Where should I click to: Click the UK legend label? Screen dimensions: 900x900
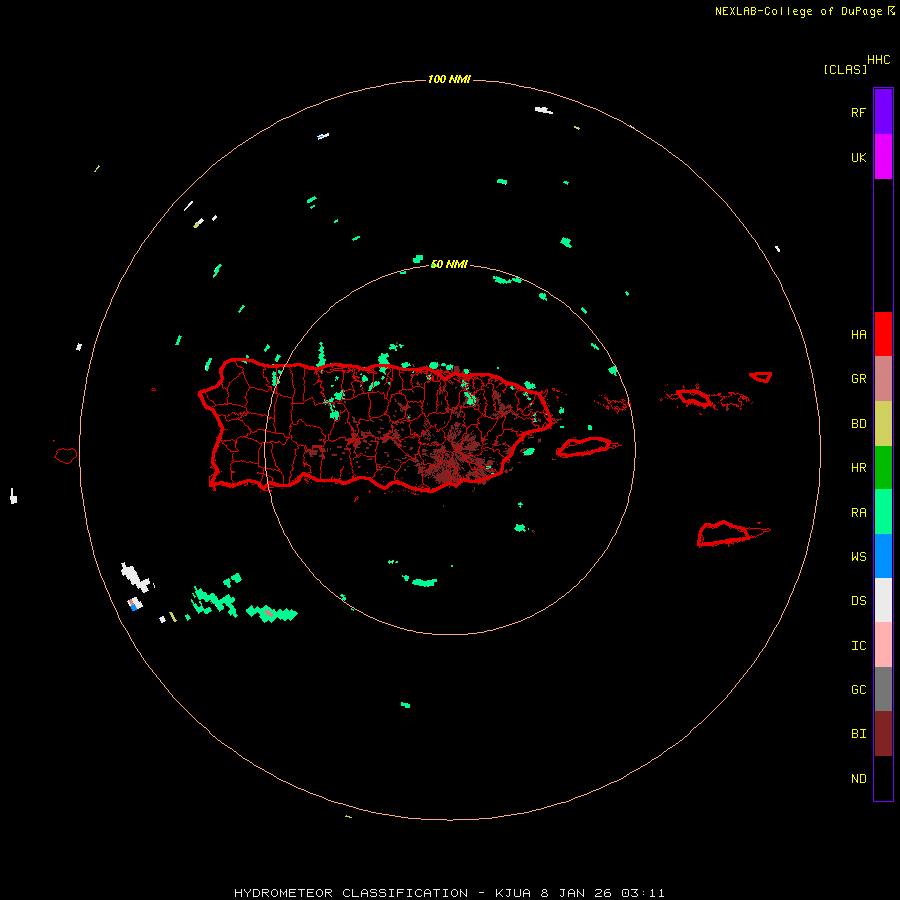858,158
